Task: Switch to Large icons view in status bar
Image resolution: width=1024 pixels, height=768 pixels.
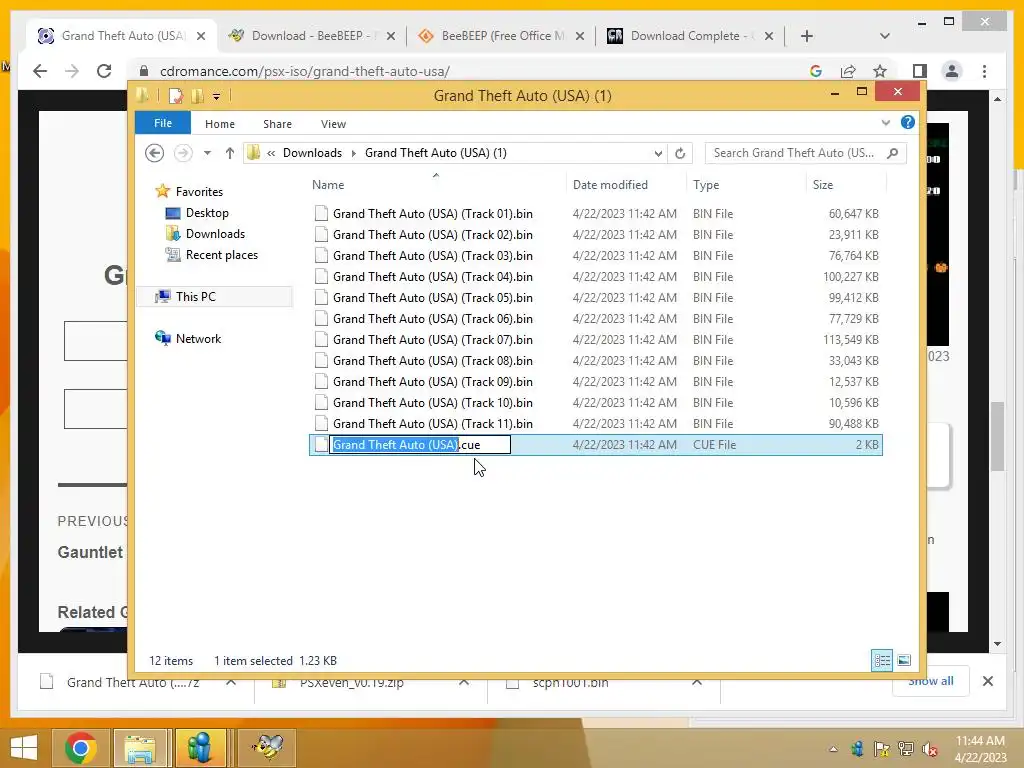Action: pos(904,660)
